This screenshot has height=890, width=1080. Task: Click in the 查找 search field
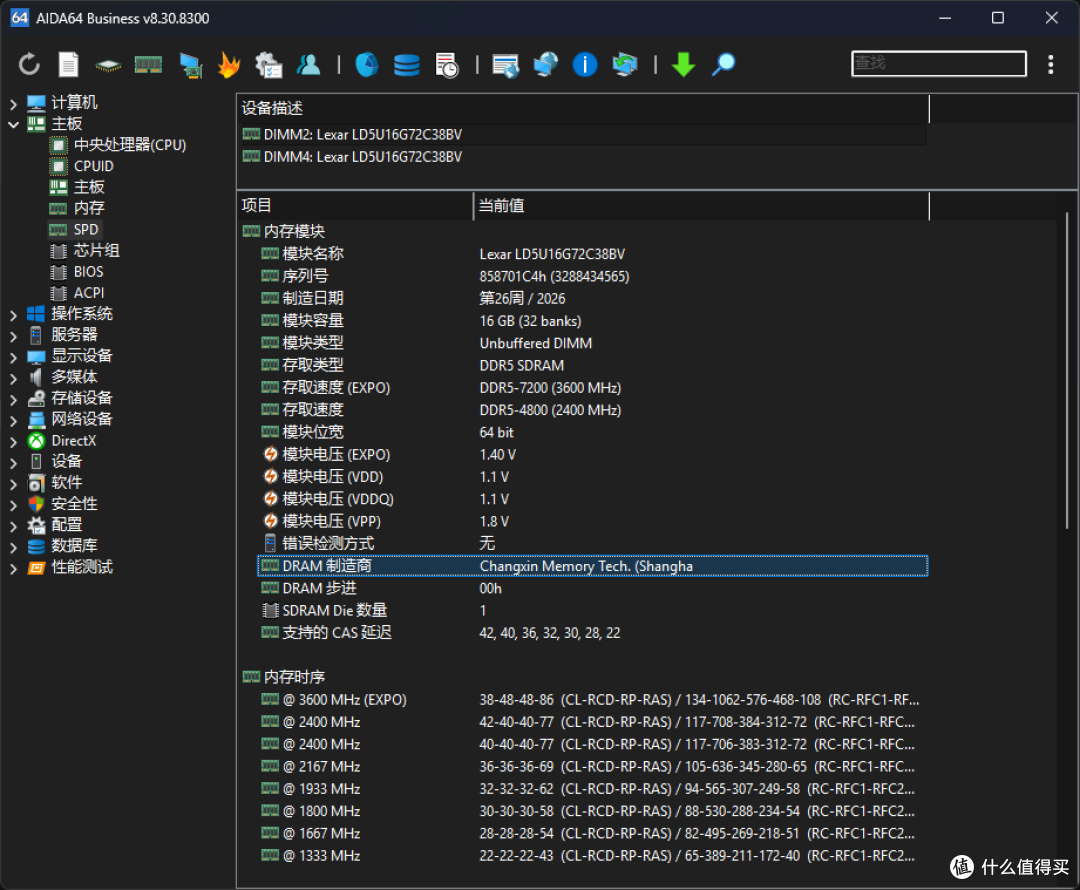pyautogui.click(x=939, y=63)
